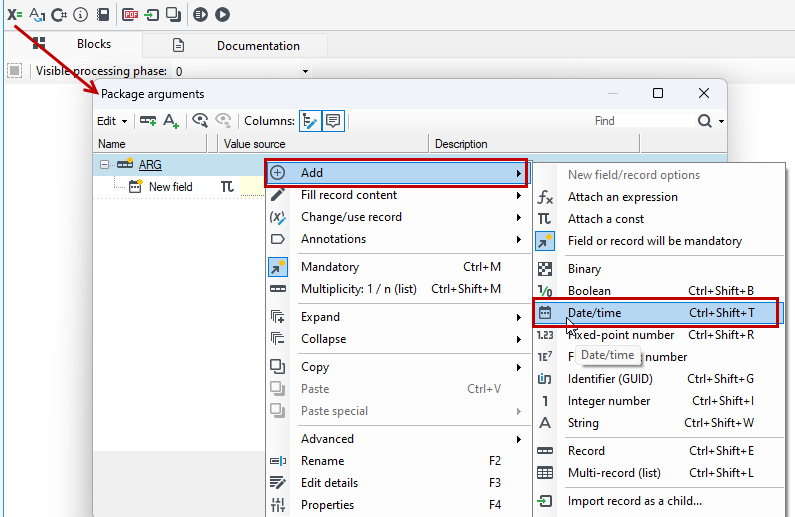
Task: Switch to the Blocks tab
Action: pos(73,44)
